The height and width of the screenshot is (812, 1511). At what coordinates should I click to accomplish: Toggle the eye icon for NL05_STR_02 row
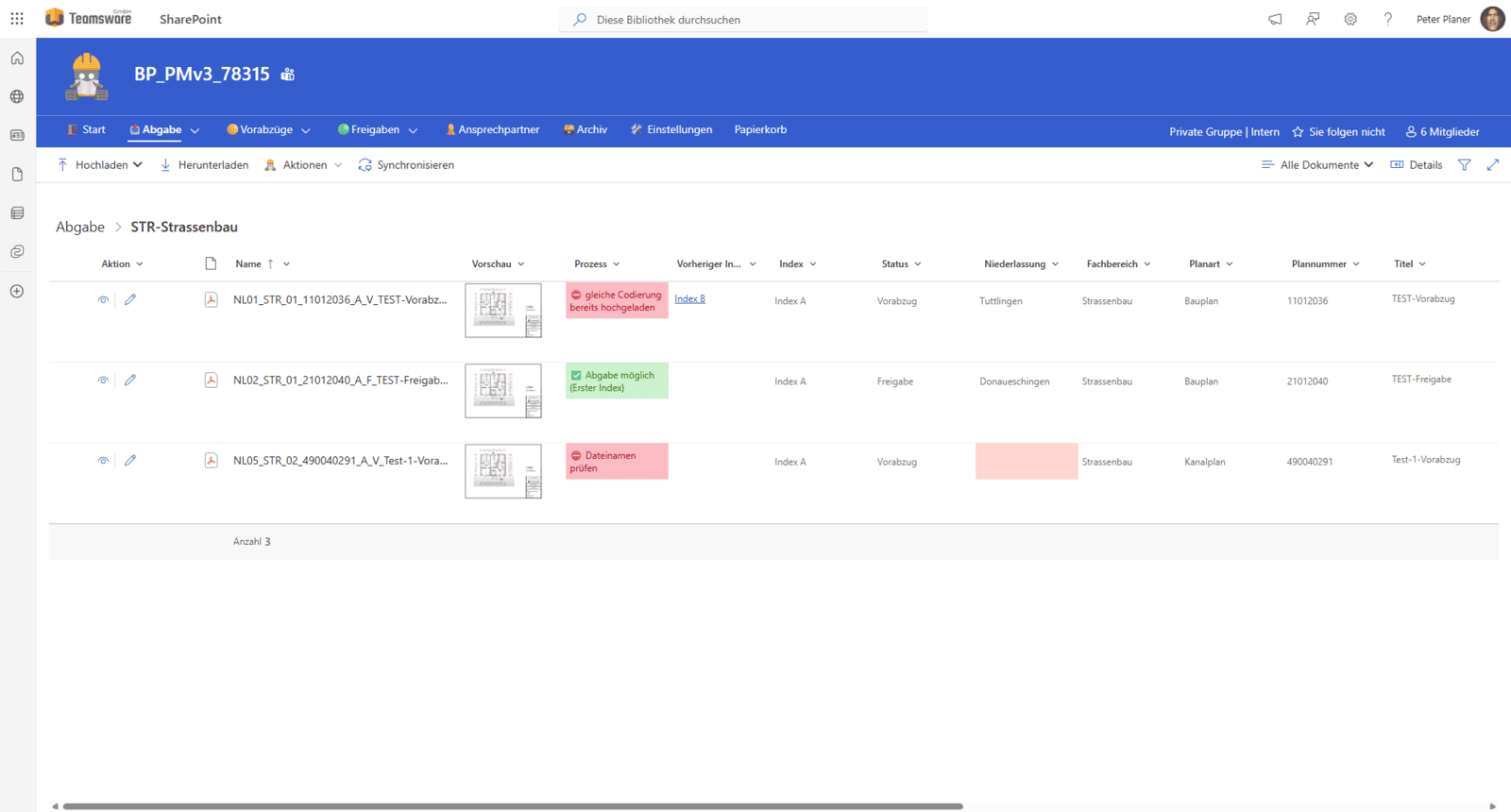pyautogui.click(x=103, y=461)
